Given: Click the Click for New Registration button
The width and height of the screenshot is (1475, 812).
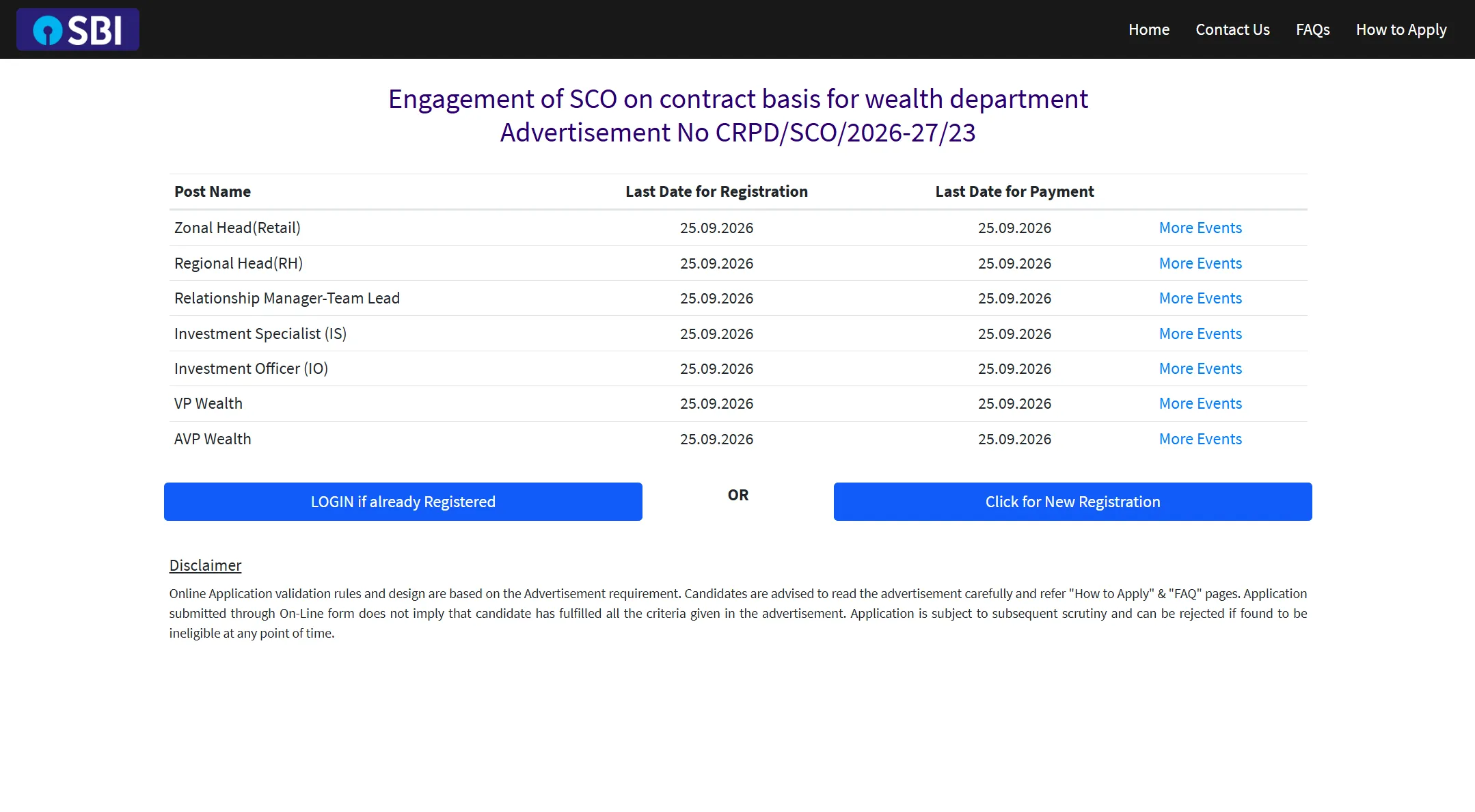Looking at the screenshot, I should pos(1073,502).
